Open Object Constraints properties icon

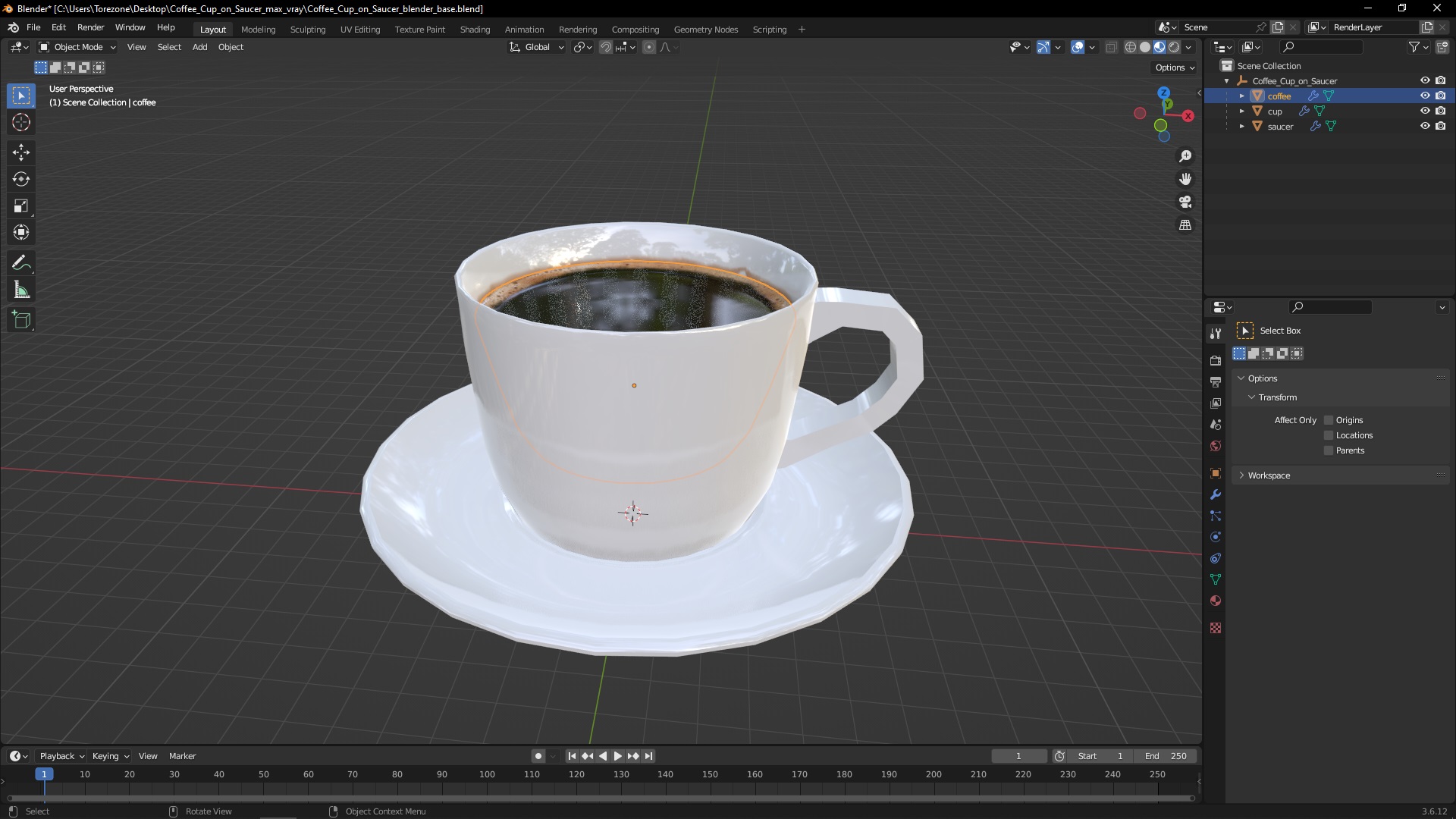pos(1216,558)
